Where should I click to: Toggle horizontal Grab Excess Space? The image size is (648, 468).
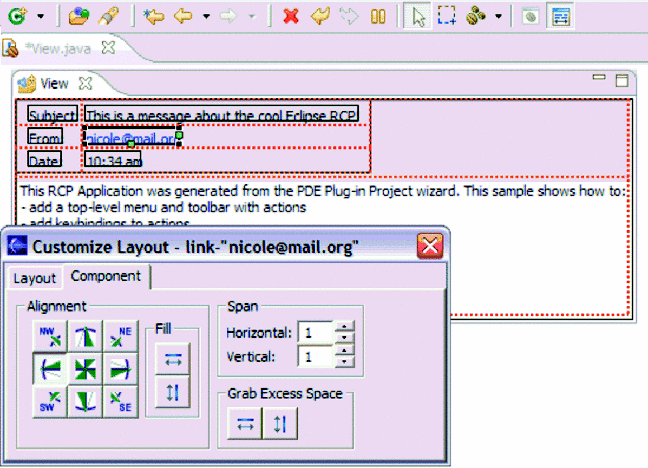click(x=244, y=424)
